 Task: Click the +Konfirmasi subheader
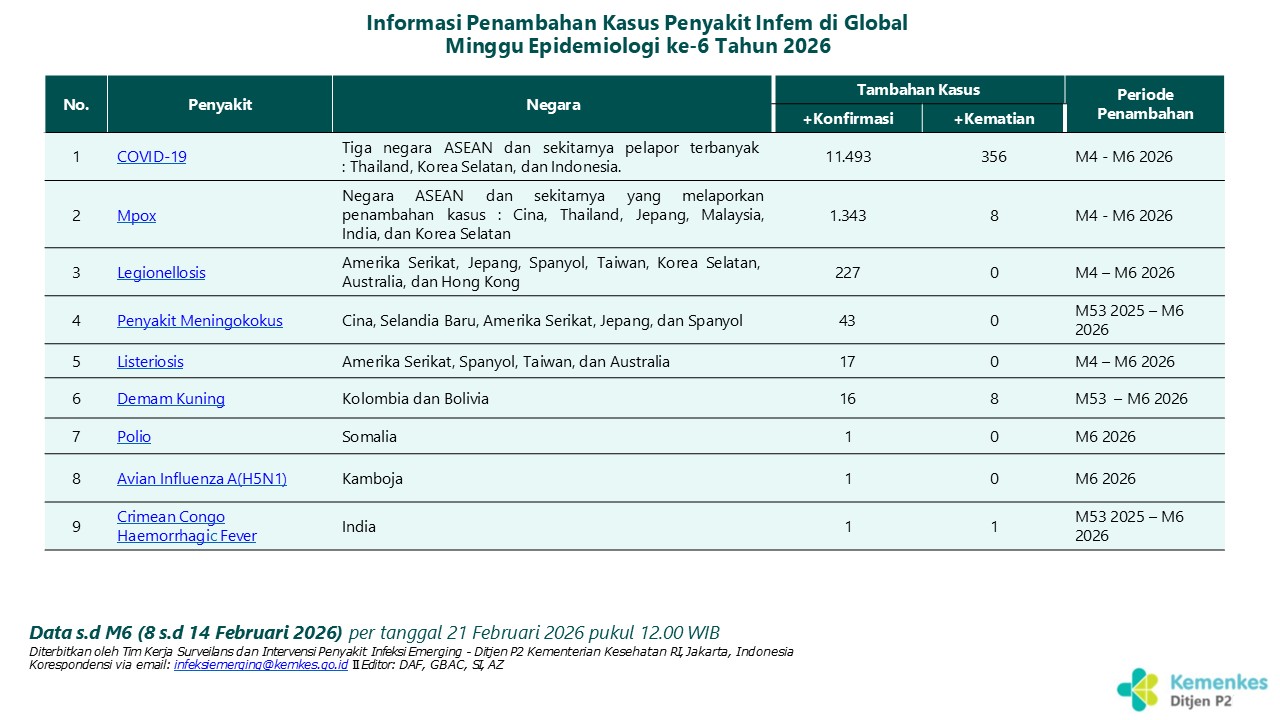848,119
